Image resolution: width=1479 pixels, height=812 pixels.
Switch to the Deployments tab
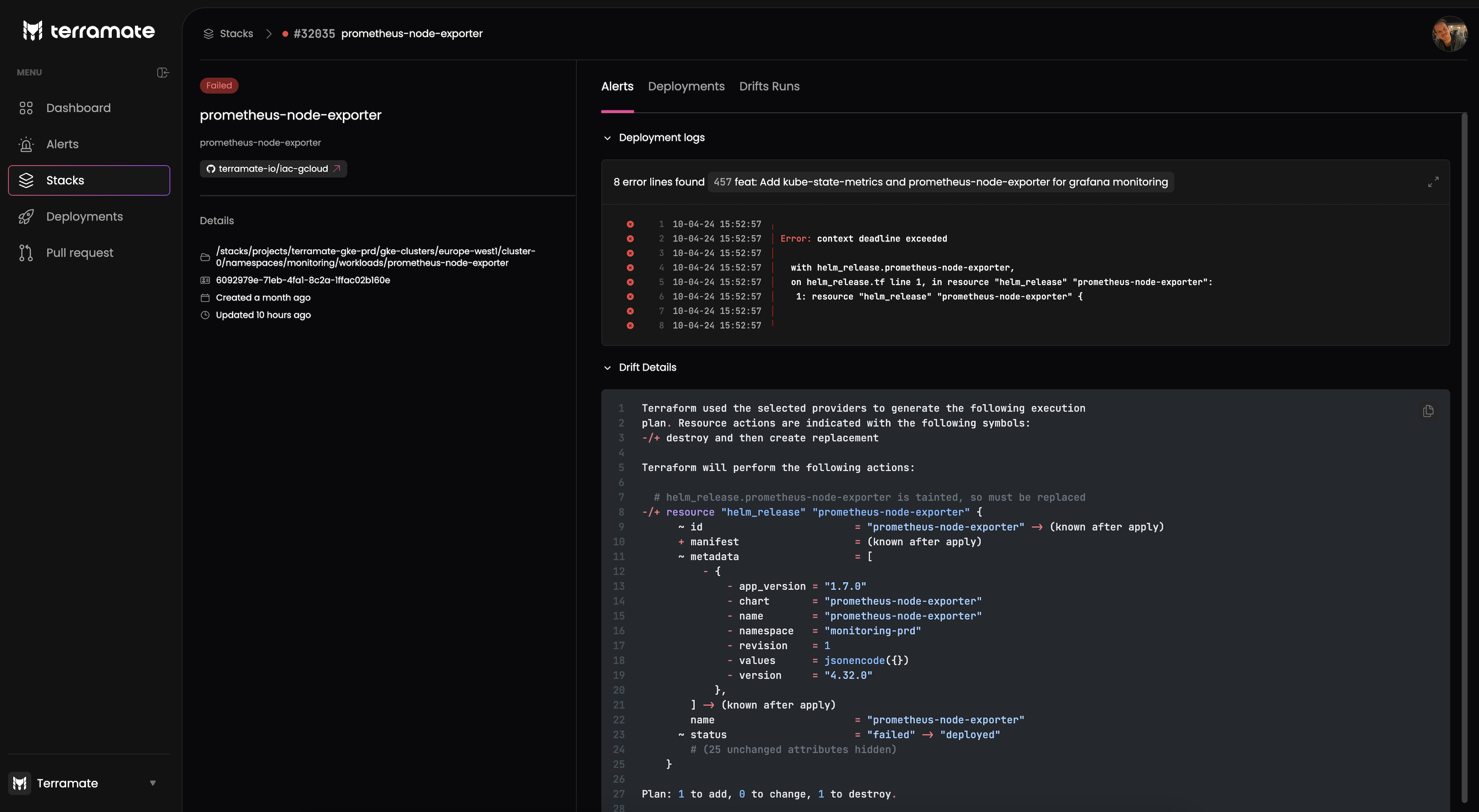coord(686,86)
